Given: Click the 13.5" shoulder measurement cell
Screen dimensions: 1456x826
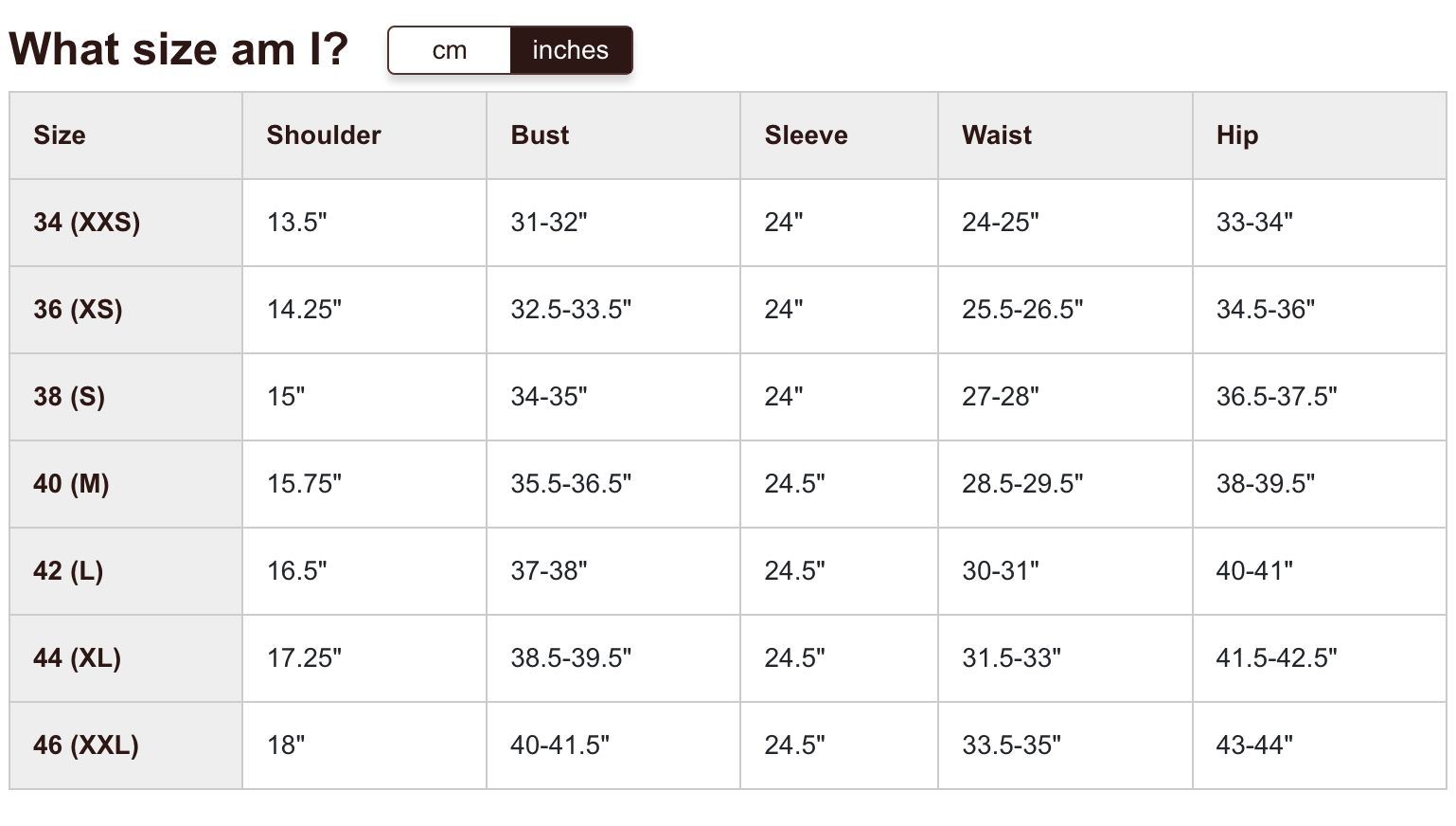Looking at the screenshot, I should pyautogui.click(x=296, y=223).
